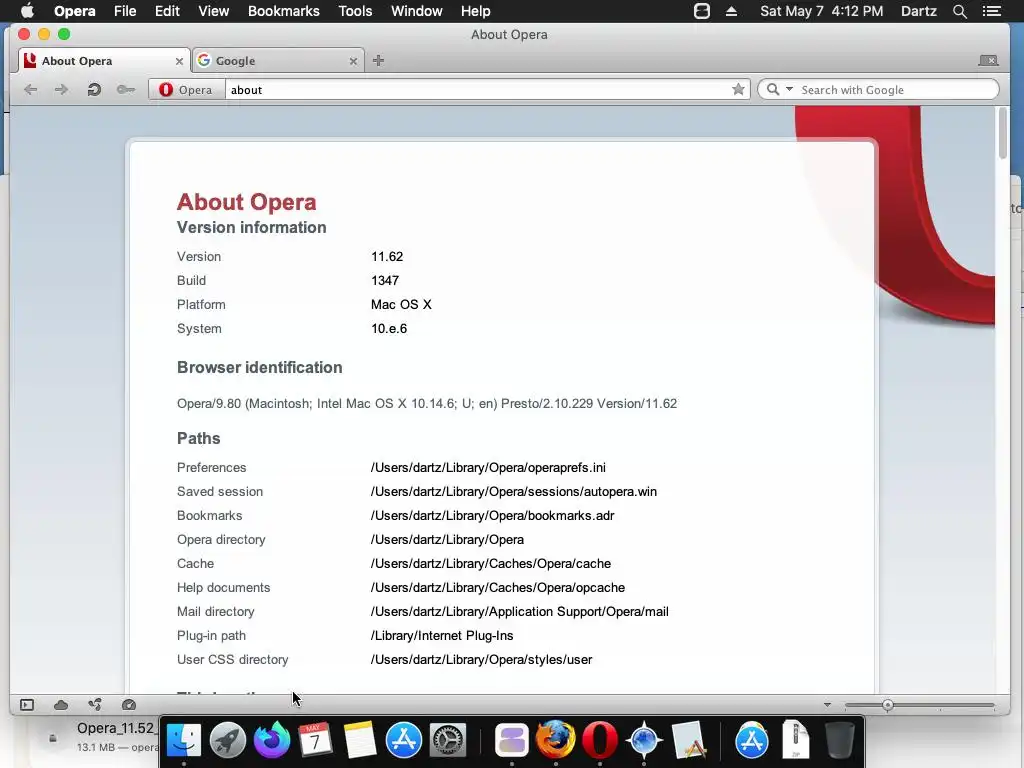Open the Trash in the Dock
The height and width of the screenshot is (768, 1024).
tap(840, 740)
